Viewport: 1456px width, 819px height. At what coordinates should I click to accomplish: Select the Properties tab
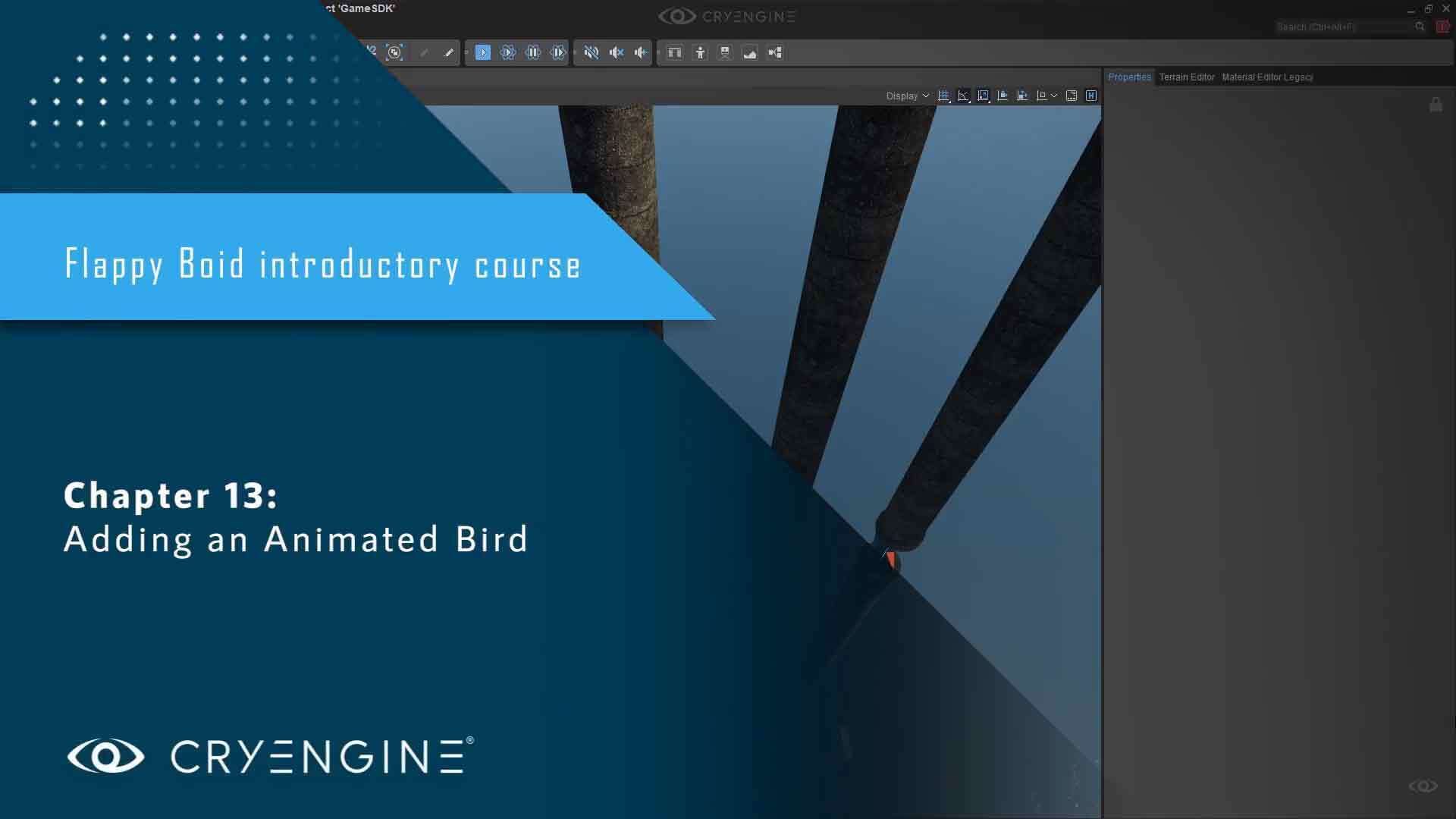click(x=1129, y=77)
